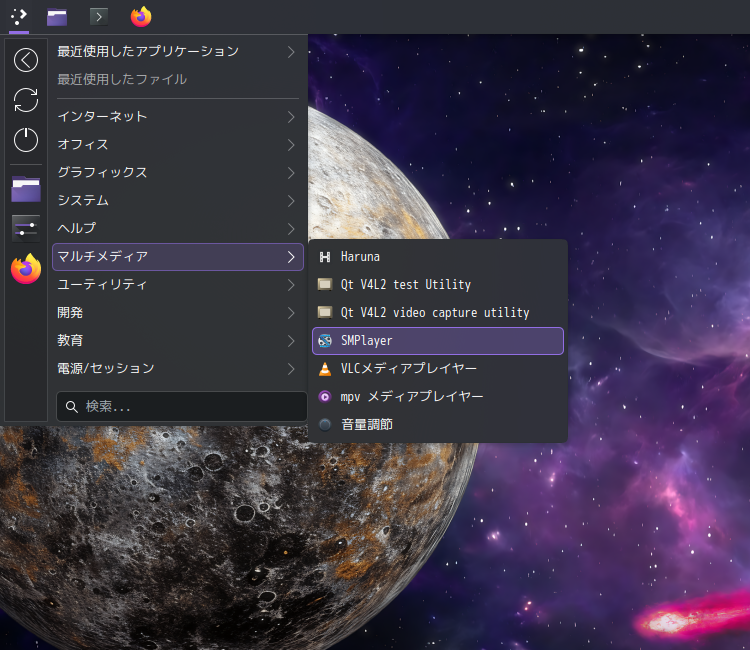Expand the ユーティリティ submenu chevron
The height and width of the screenshot is (650, 750).
pyautogui.click(x=291, y=285)
